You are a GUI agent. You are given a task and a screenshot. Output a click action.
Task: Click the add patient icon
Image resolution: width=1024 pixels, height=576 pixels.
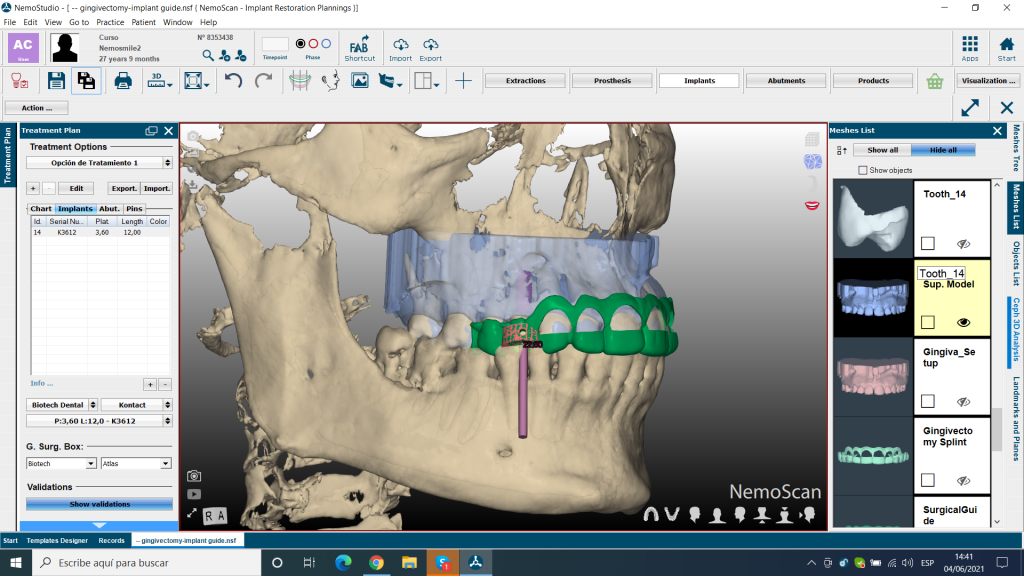(x=225, y=56)
